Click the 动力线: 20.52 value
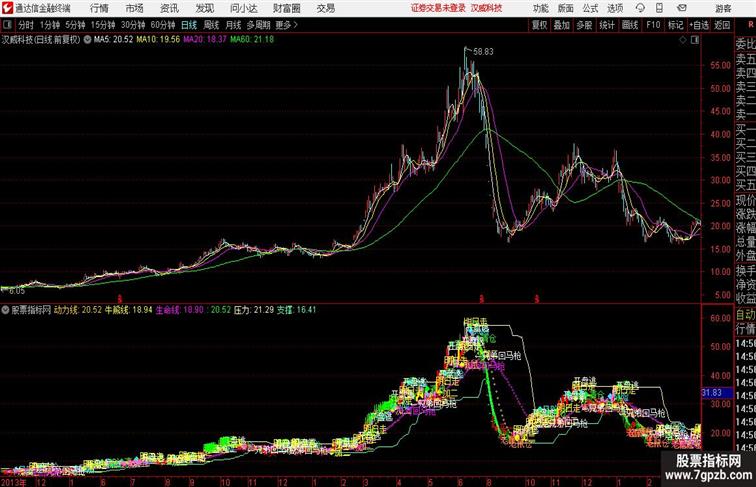The width and height of the screenshot is (756, 487). [78, 310]
